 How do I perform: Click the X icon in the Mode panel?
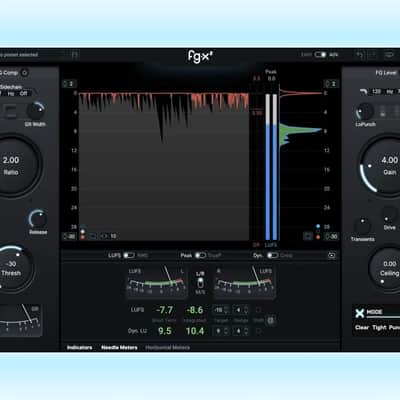tap(359, 313)
